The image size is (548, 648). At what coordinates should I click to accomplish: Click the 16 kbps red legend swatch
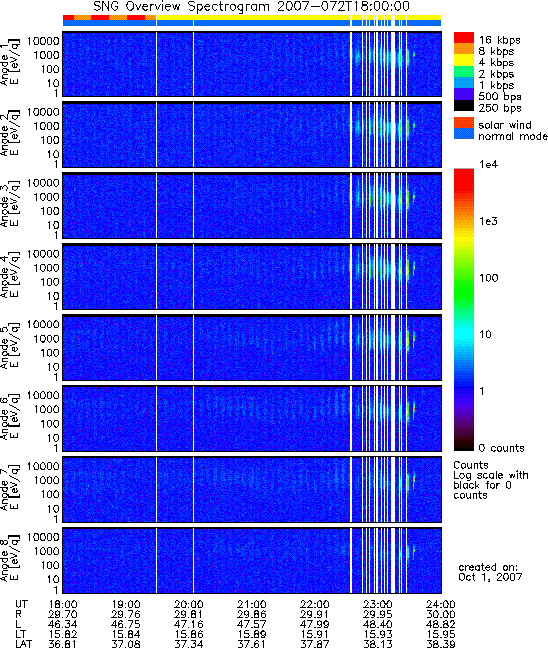[464, 38]
